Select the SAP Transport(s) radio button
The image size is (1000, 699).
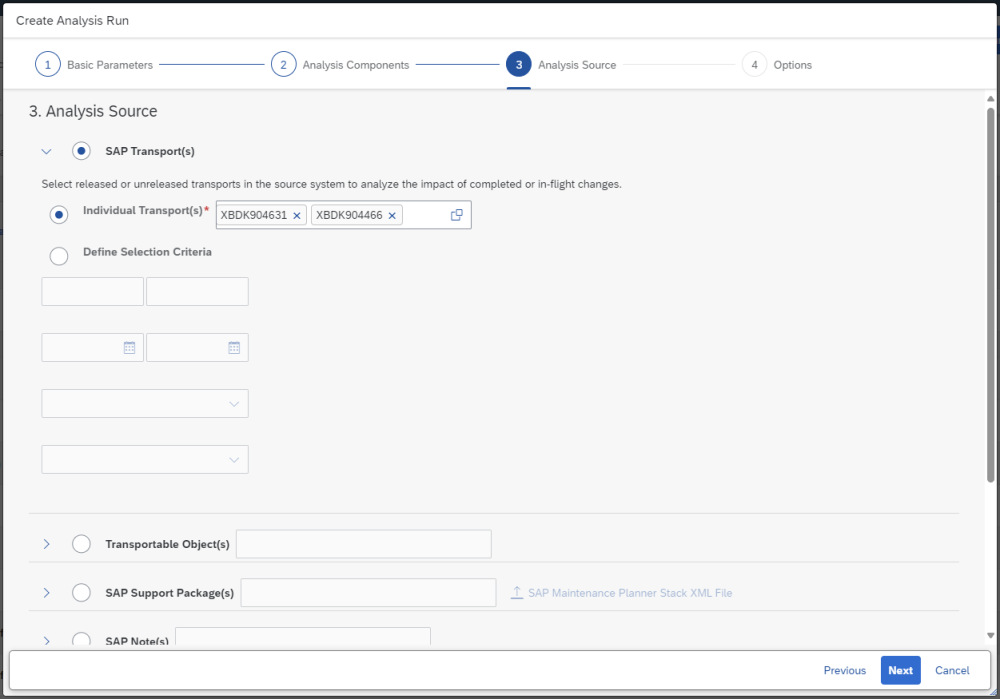82,151
